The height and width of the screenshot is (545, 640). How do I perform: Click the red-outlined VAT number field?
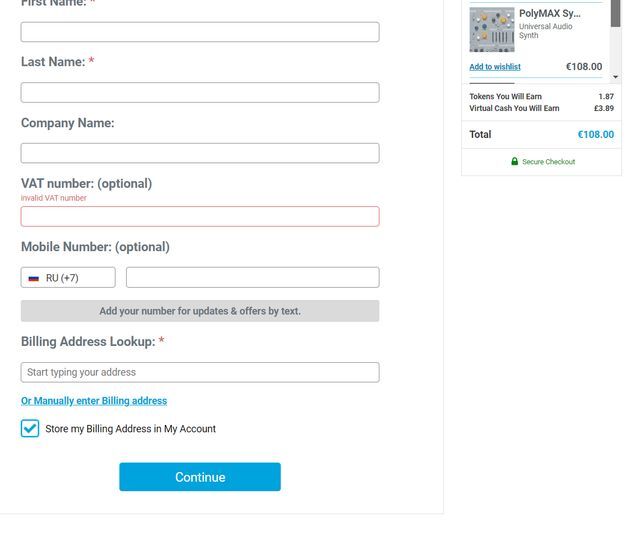[200, 216]
